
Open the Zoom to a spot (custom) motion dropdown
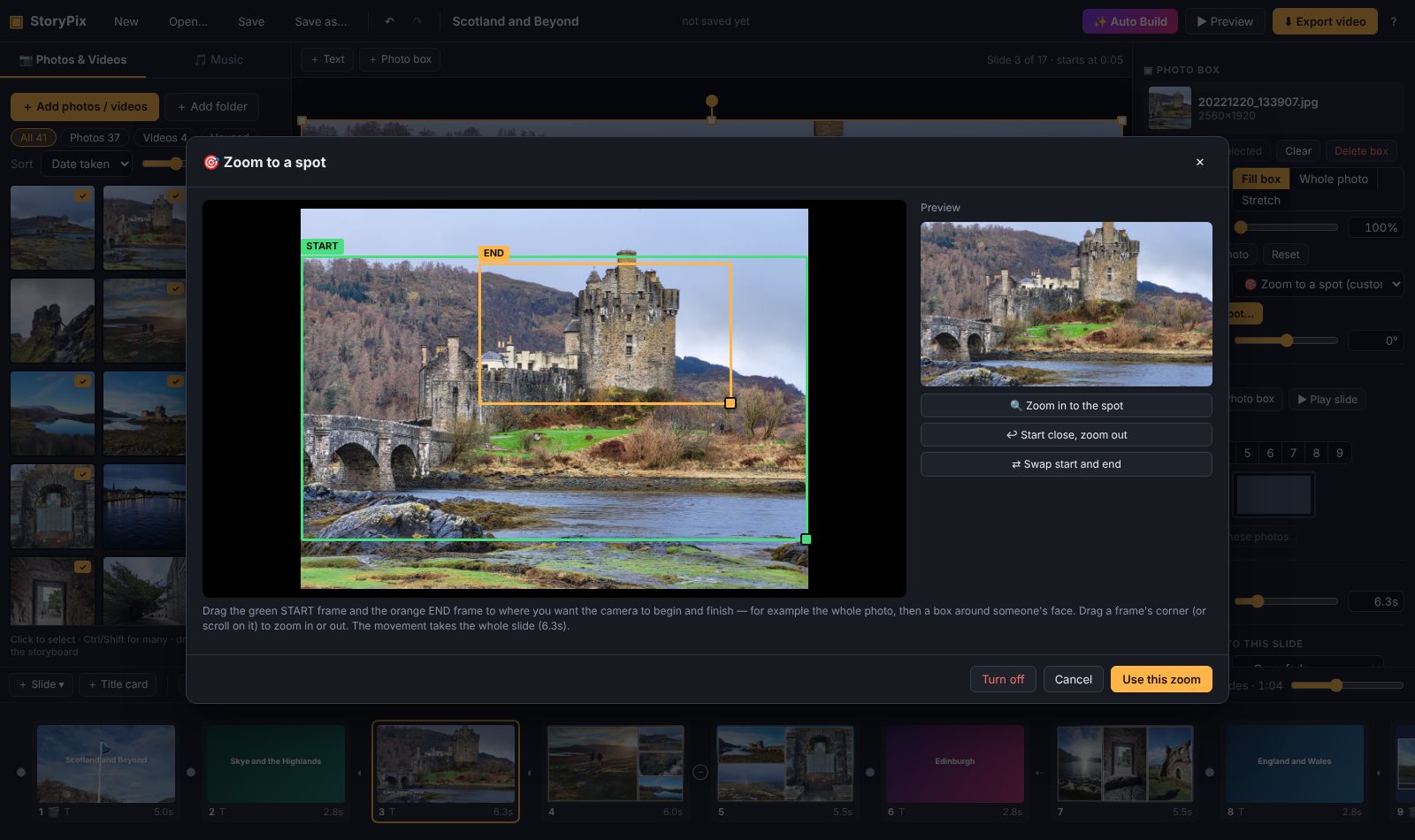click(1319, 284)
